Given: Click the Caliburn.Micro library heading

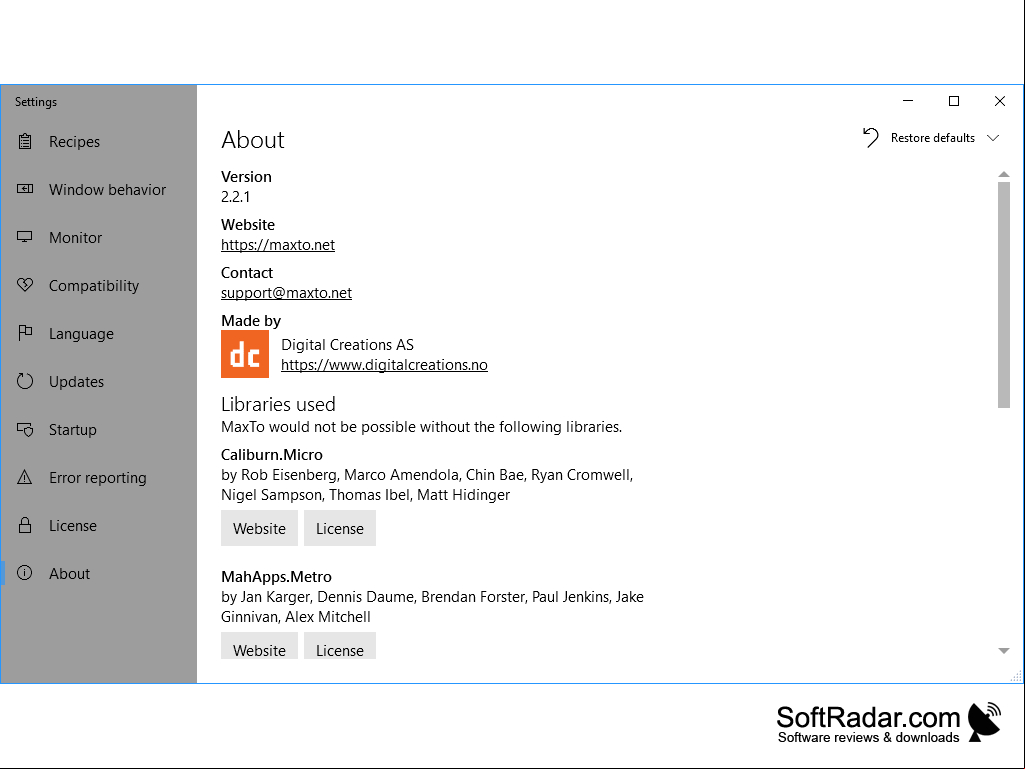Looking at the screenshot, I should click(x=272, y=454).
